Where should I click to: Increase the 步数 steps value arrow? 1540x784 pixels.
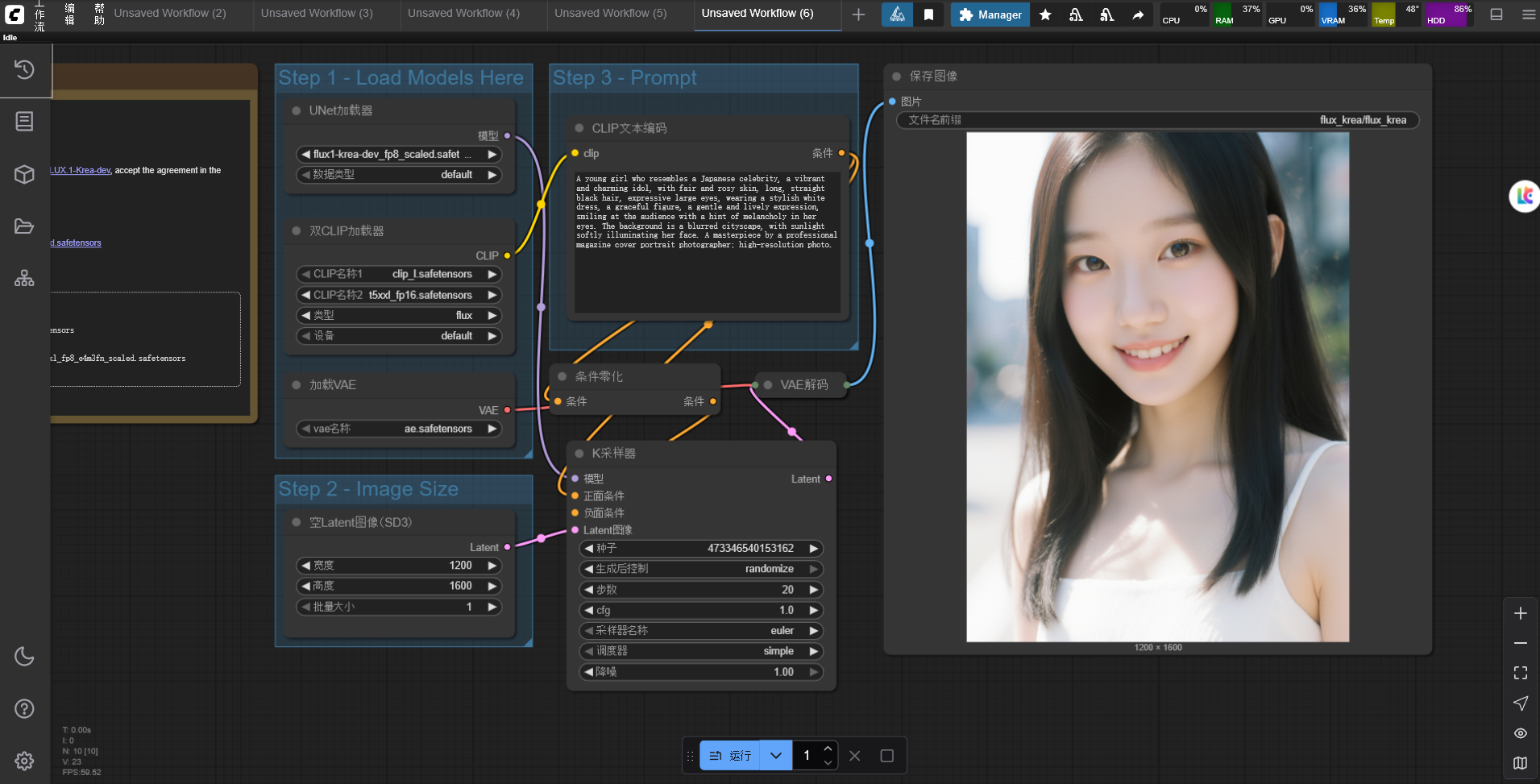point(814,590)
